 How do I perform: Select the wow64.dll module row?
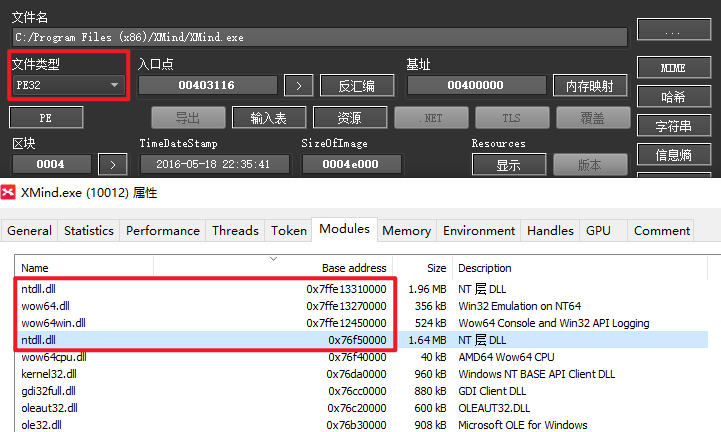(x=361, y=306)
